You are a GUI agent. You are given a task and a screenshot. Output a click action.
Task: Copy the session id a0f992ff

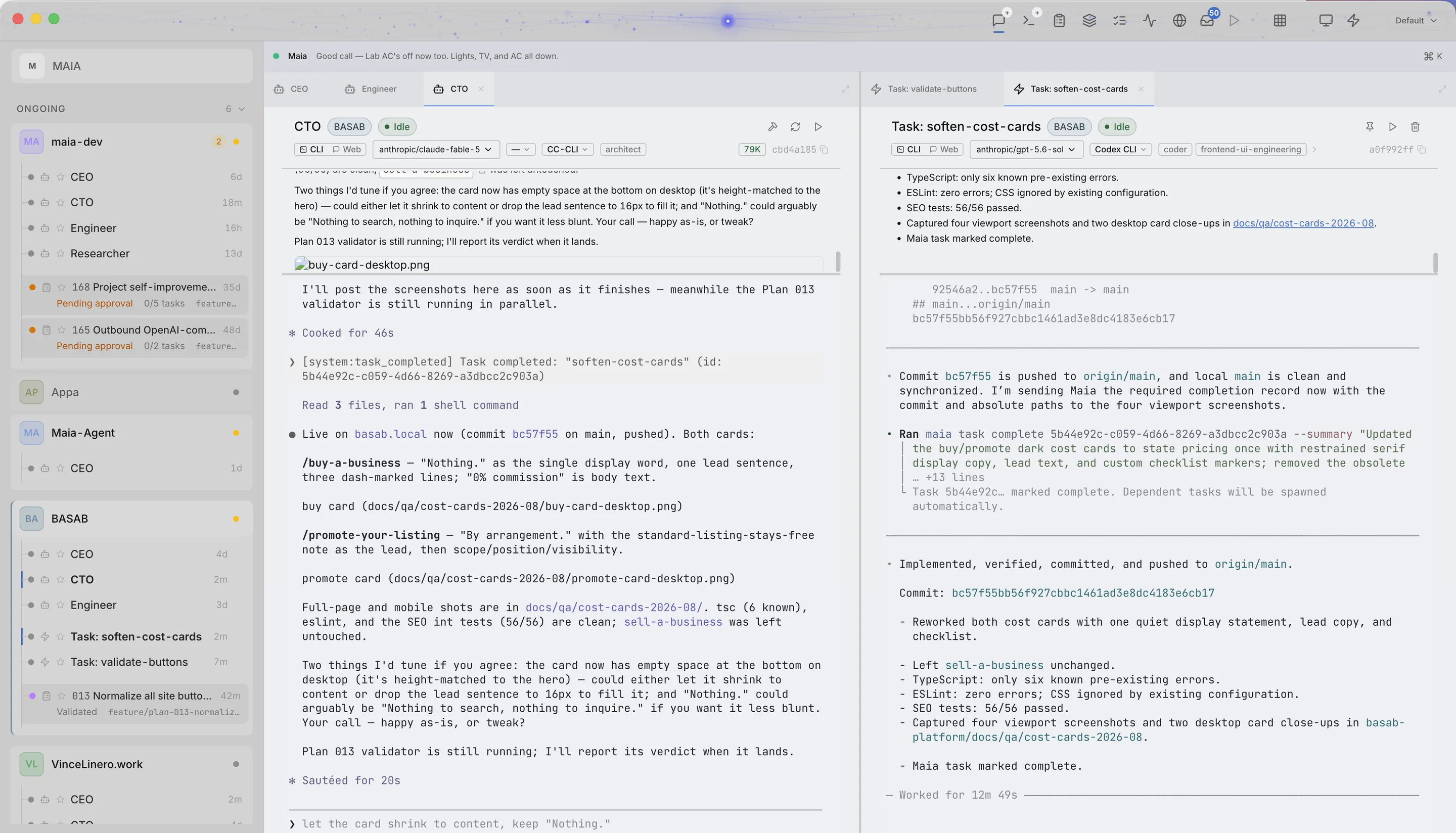coord(1422,149)
